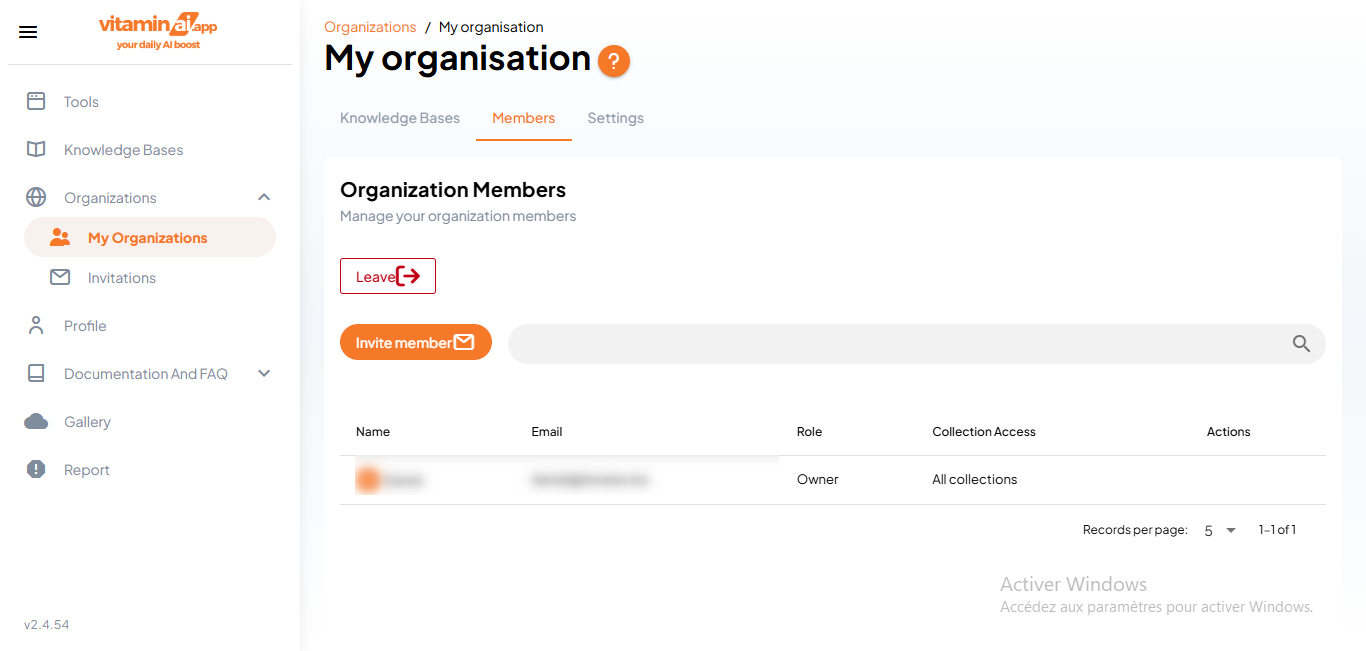Open the hamburger navigation menu

pyautogui.click(x=28, y=31)
